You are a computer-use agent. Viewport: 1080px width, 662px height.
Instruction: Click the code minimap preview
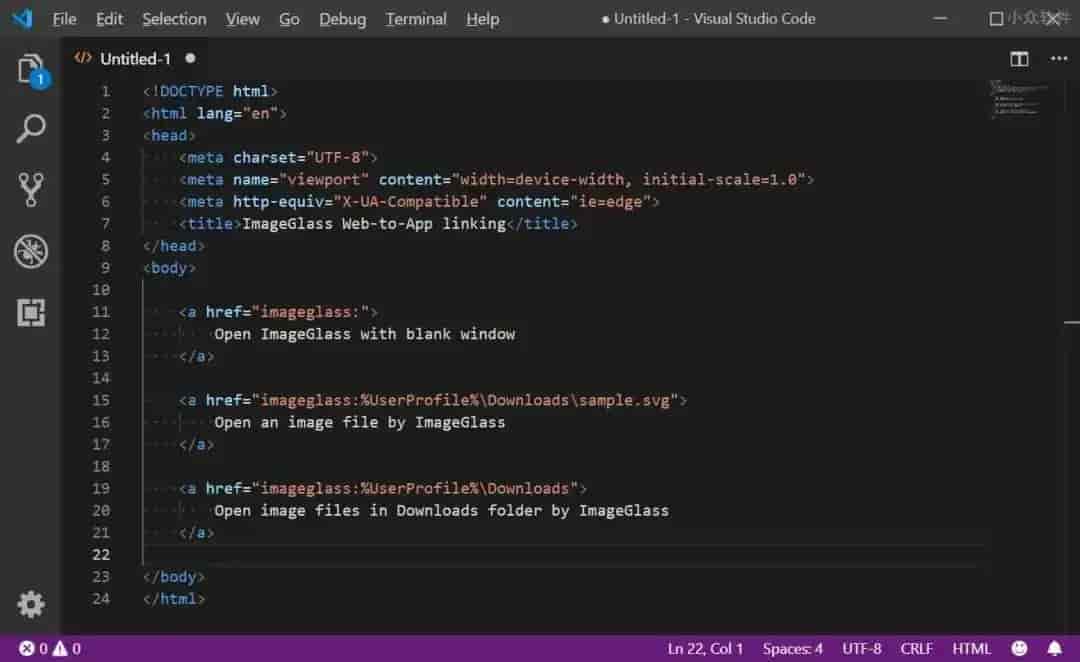1018,99
